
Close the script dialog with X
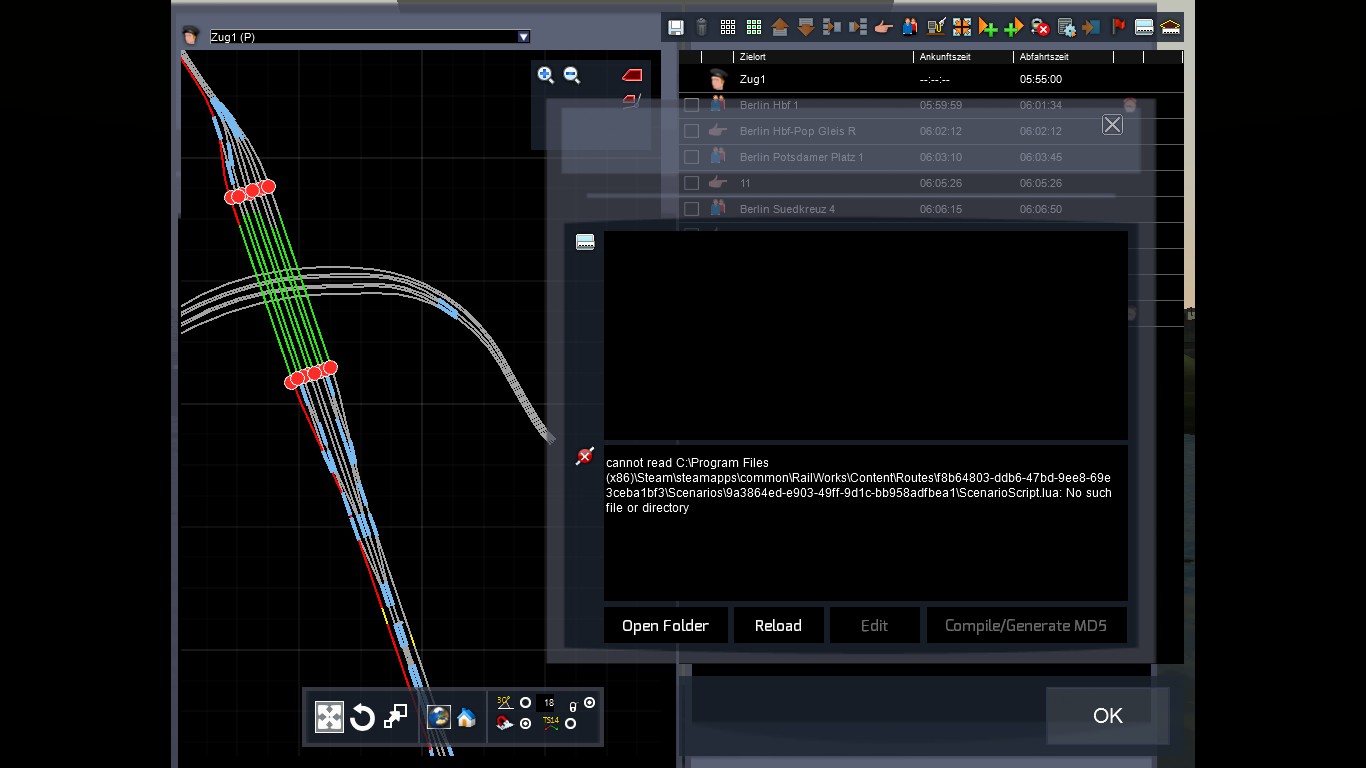1112,124
